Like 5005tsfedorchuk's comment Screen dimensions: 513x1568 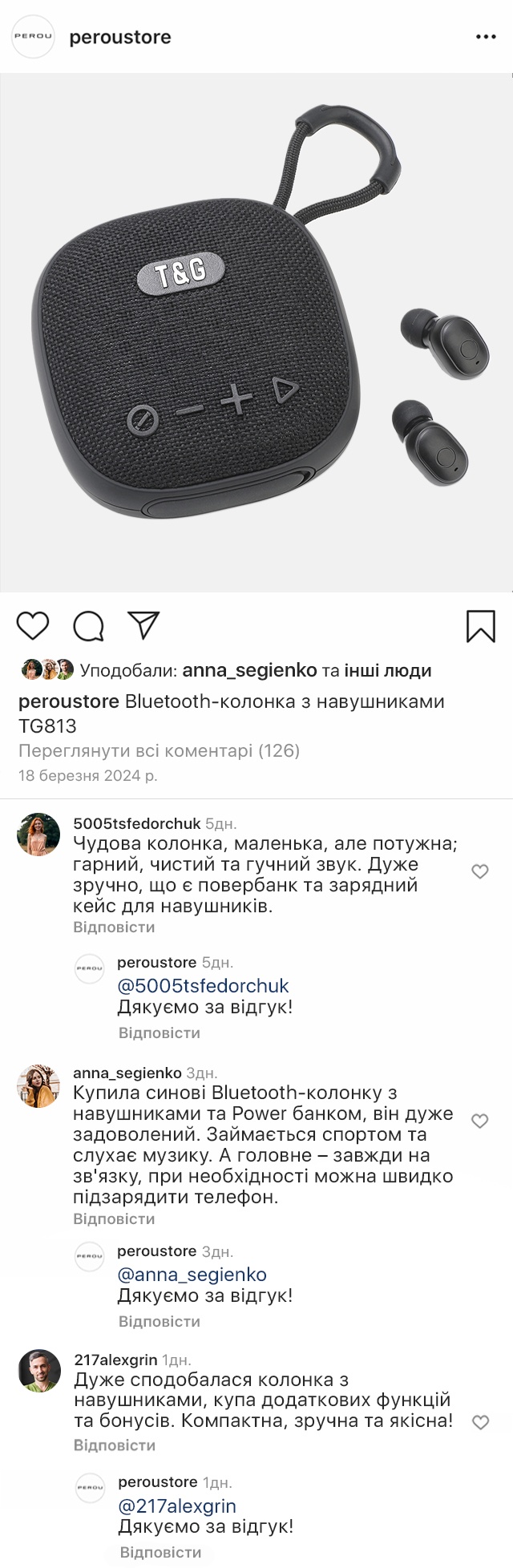(x=480, y=871)
